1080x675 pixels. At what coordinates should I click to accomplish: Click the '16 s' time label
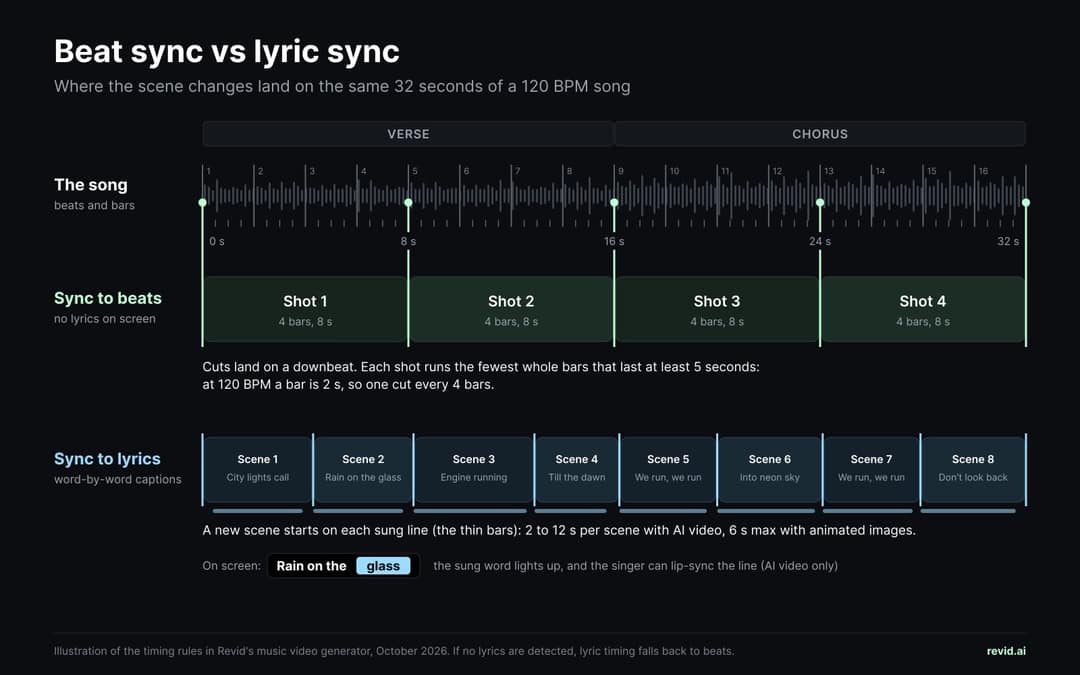[x=614, y=241]
